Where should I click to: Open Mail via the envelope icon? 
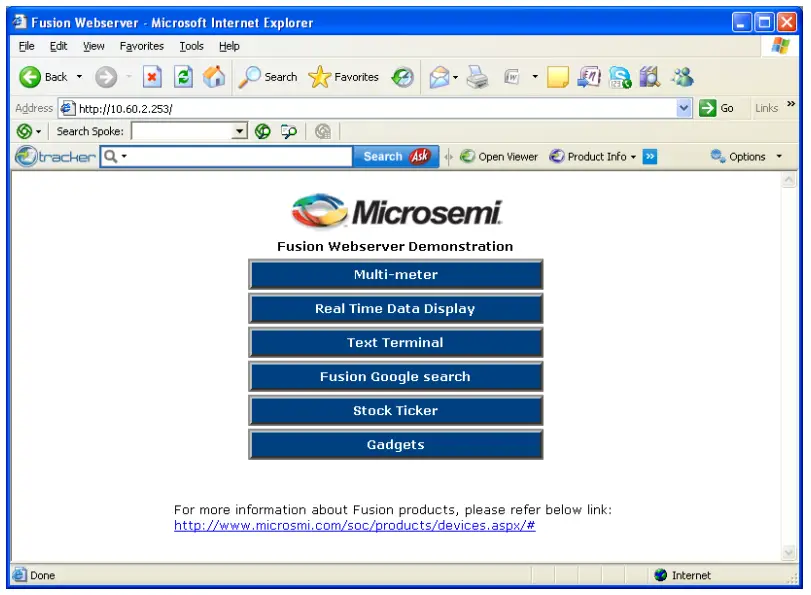(x=438, y=77)
